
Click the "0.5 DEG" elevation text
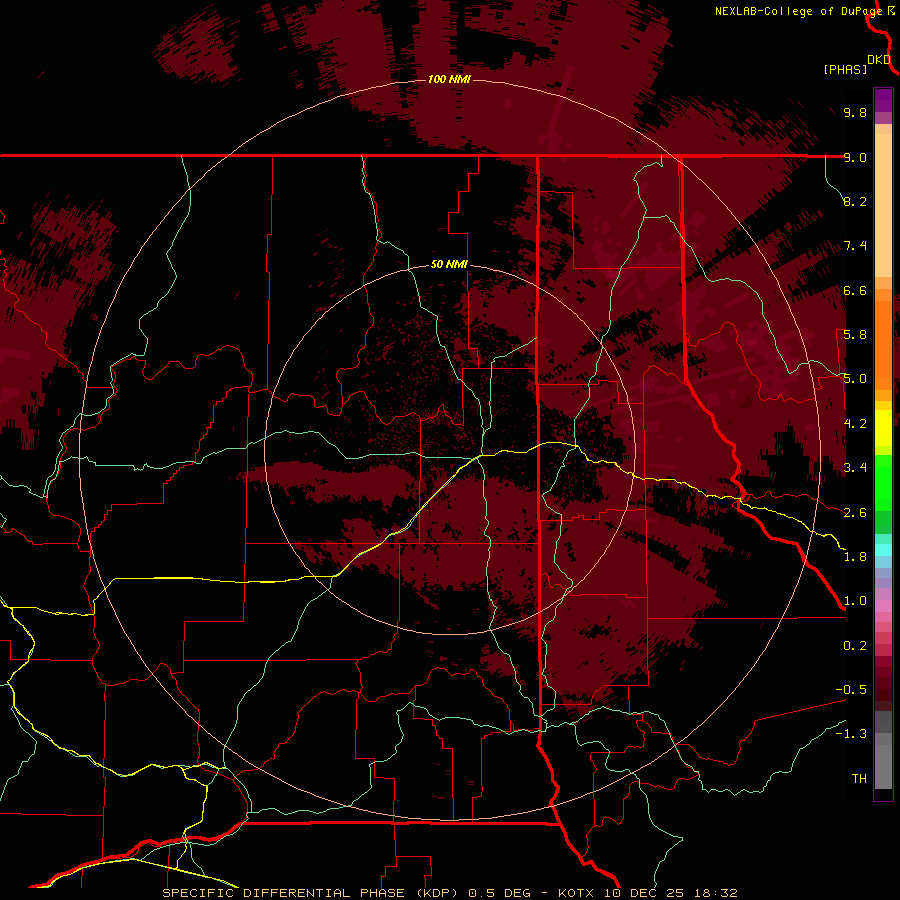[x=498, y=893]
